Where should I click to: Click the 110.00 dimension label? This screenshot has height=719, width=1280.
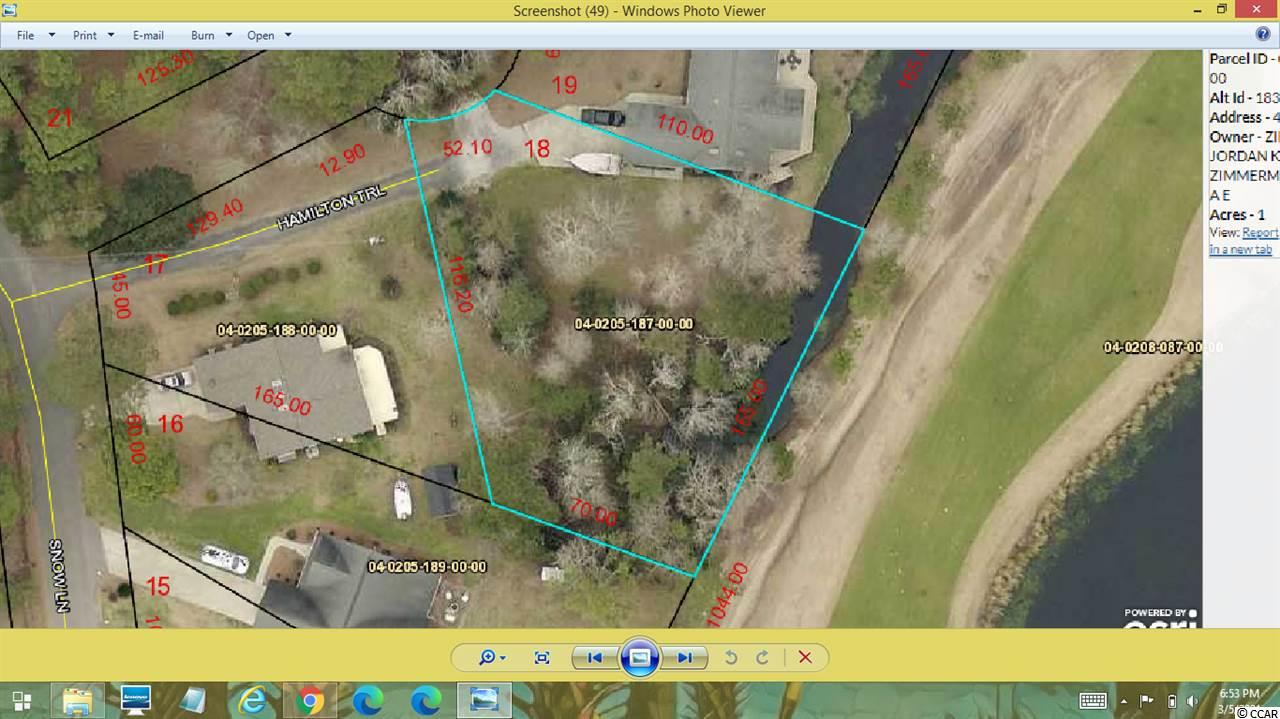point(685,128)
